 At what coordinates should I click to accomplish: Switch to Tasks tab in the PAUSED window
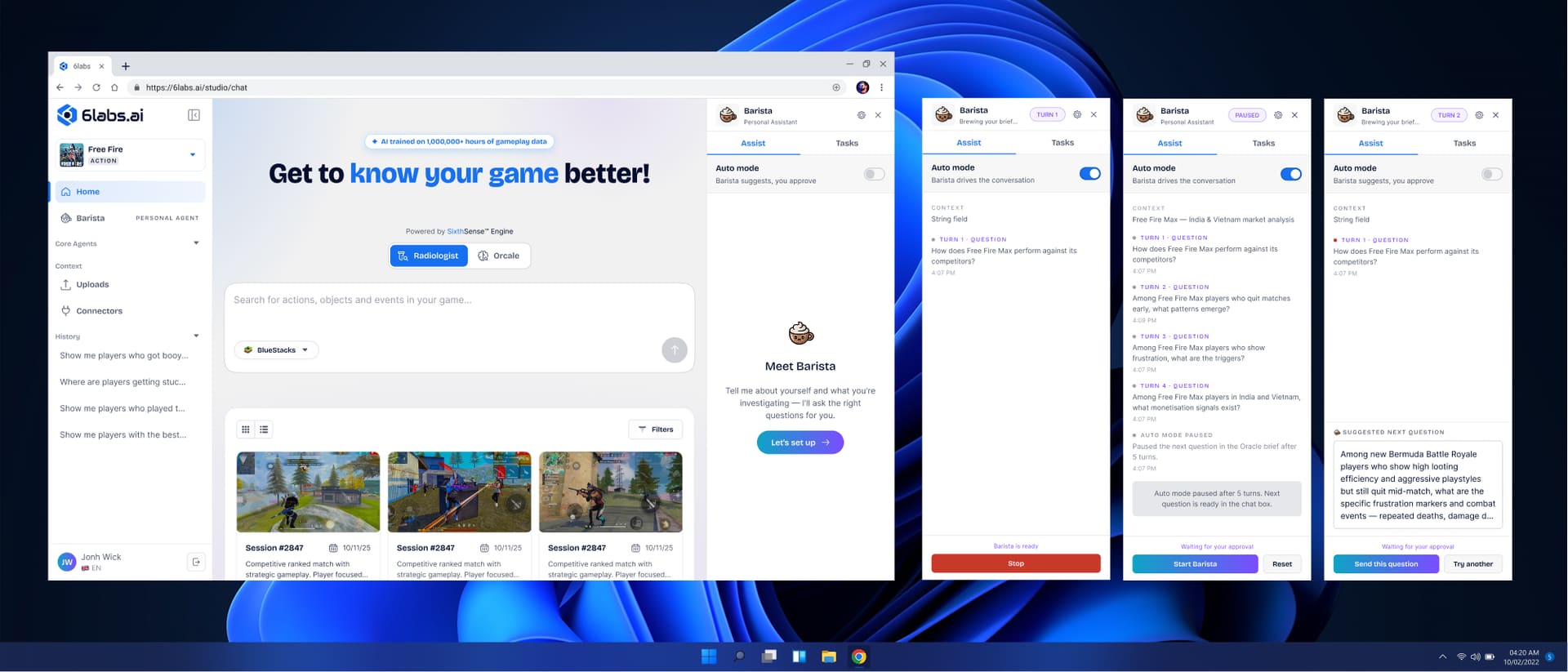(x=1263, y=144)
